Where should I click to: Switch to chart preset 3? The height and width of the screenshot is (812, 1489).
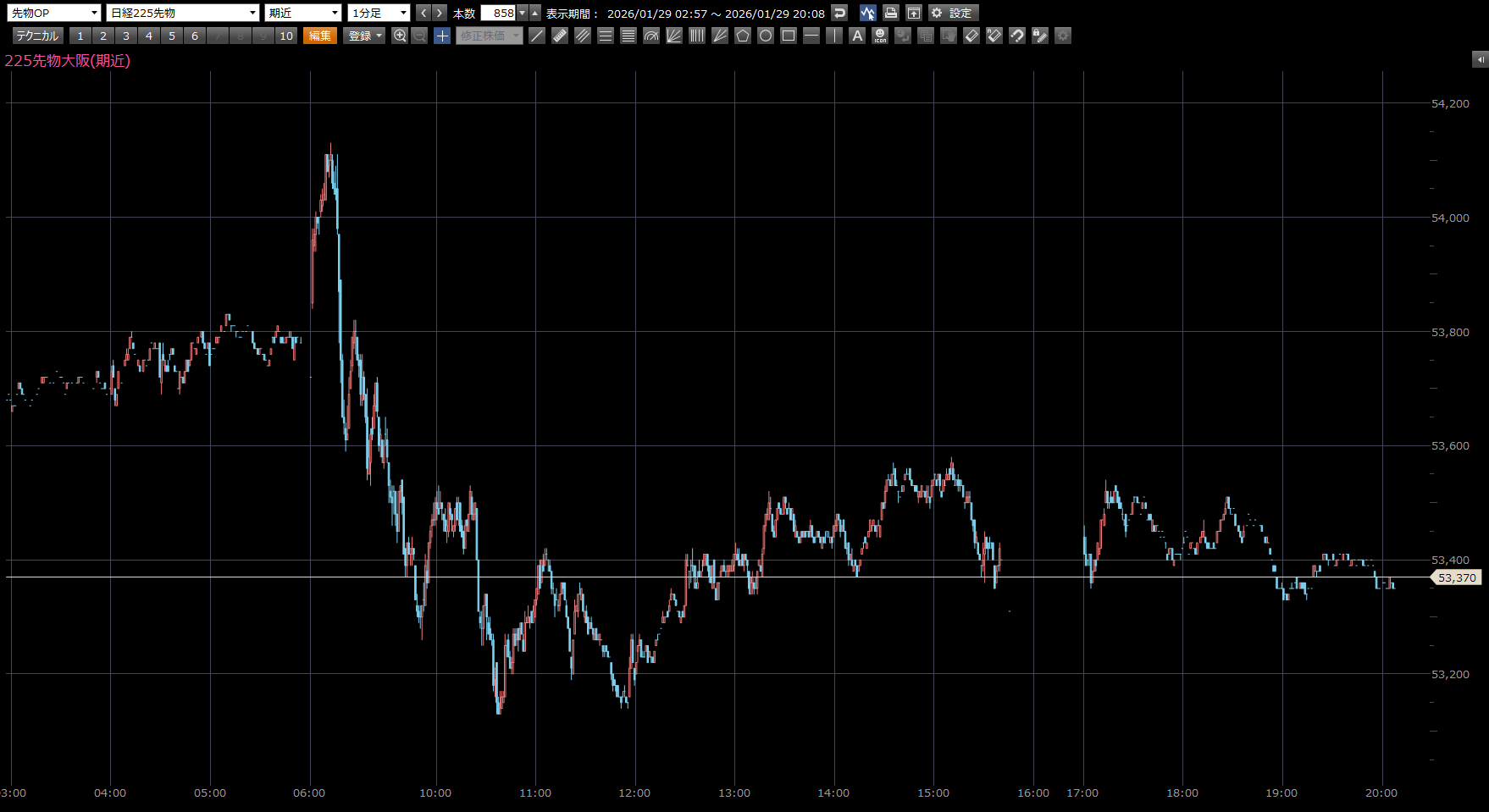tap(126, 36)
